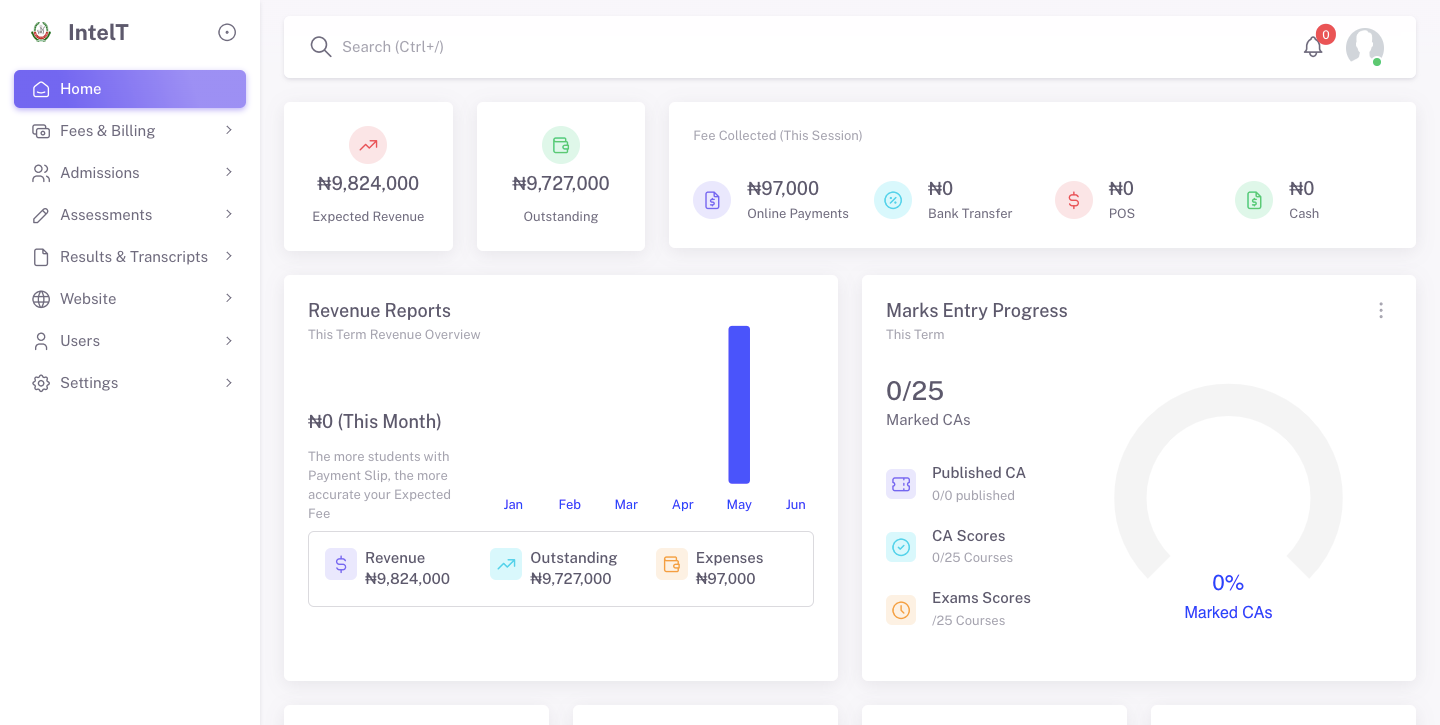Click Outstanding trend icon in report summary

(x=506, y=564)
